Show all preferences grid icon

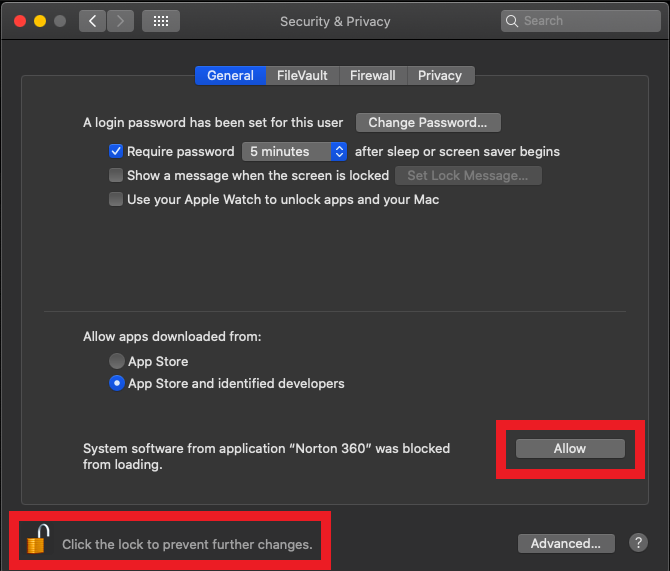[x=161, y=21]
